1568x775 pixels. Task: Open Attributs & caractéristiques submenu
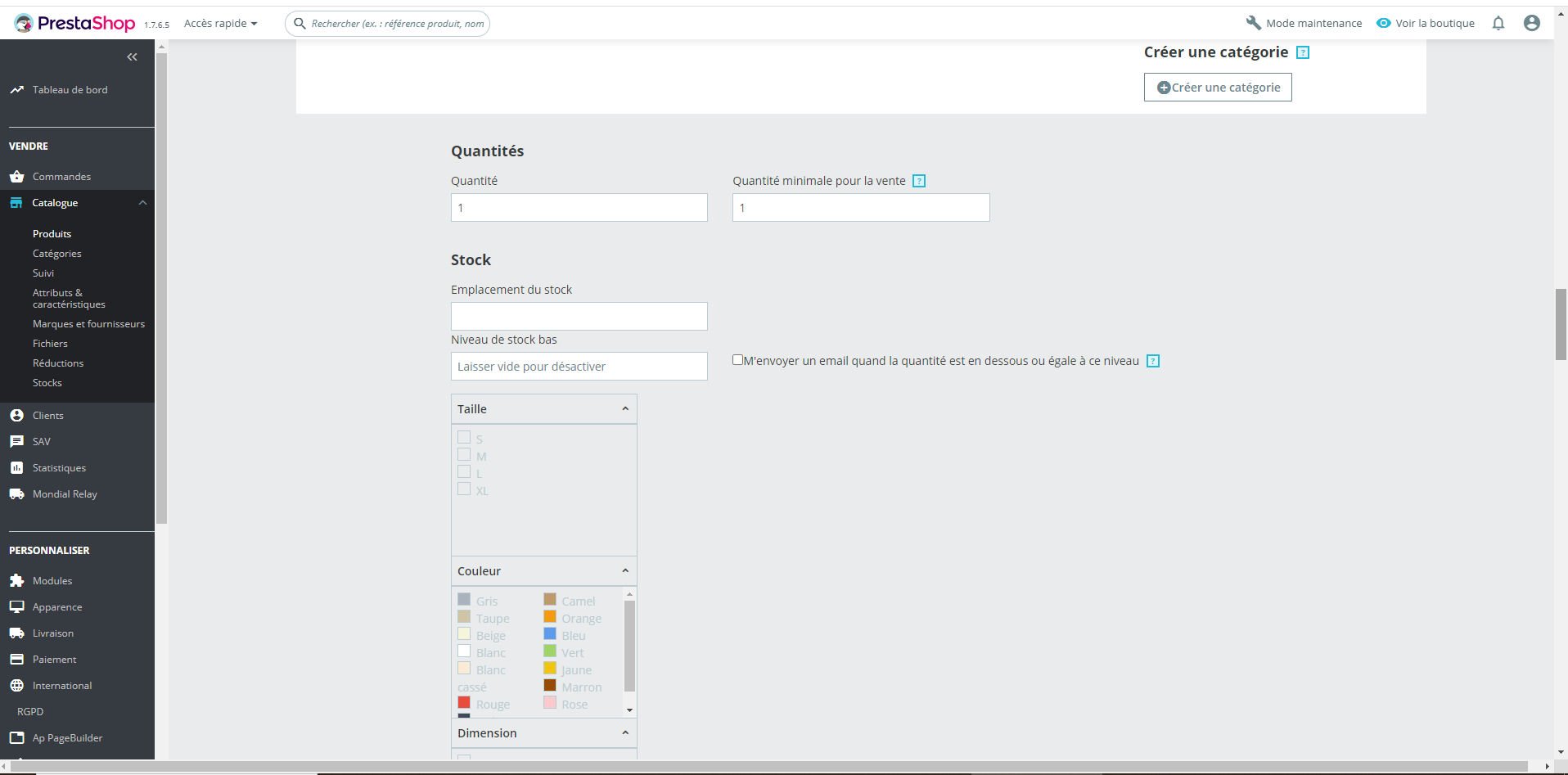coord(69,299)
